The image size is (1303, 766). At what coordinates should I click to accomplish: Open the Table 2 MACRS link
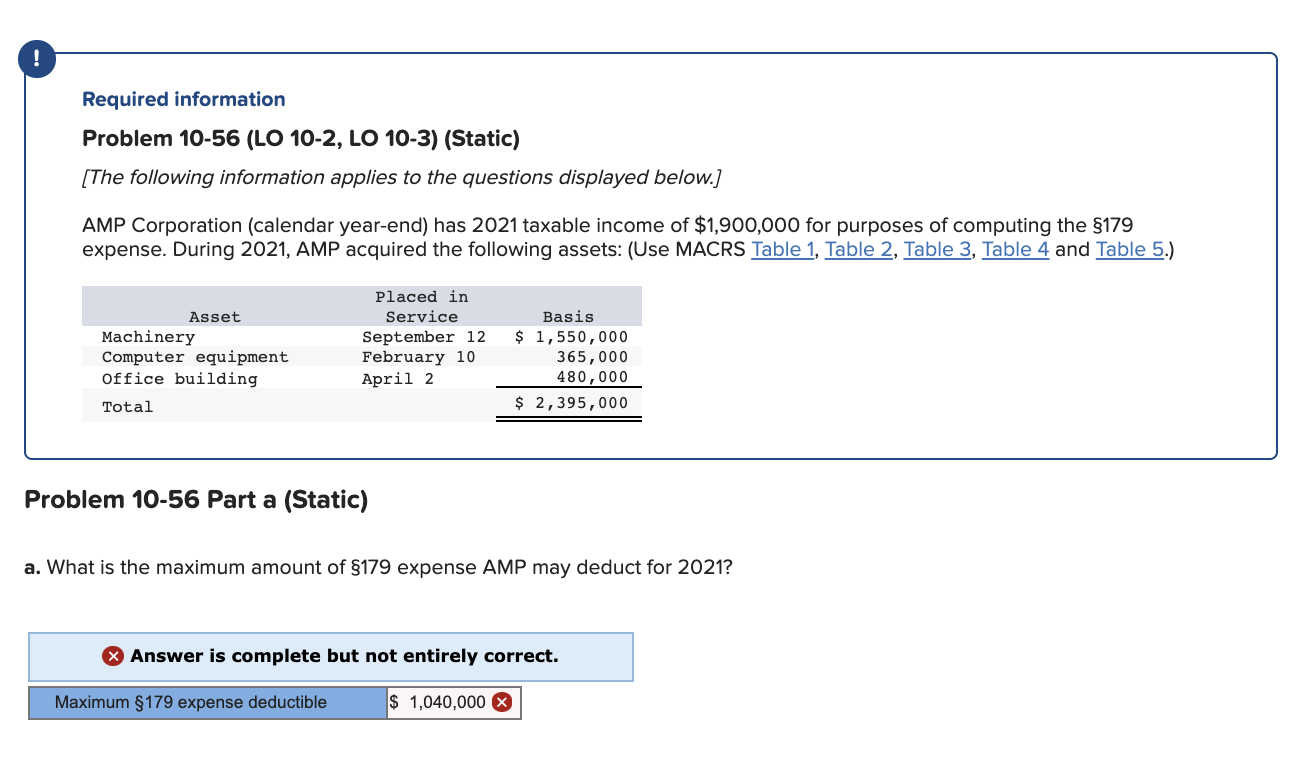pyautogui.click(x=858, y=249)
